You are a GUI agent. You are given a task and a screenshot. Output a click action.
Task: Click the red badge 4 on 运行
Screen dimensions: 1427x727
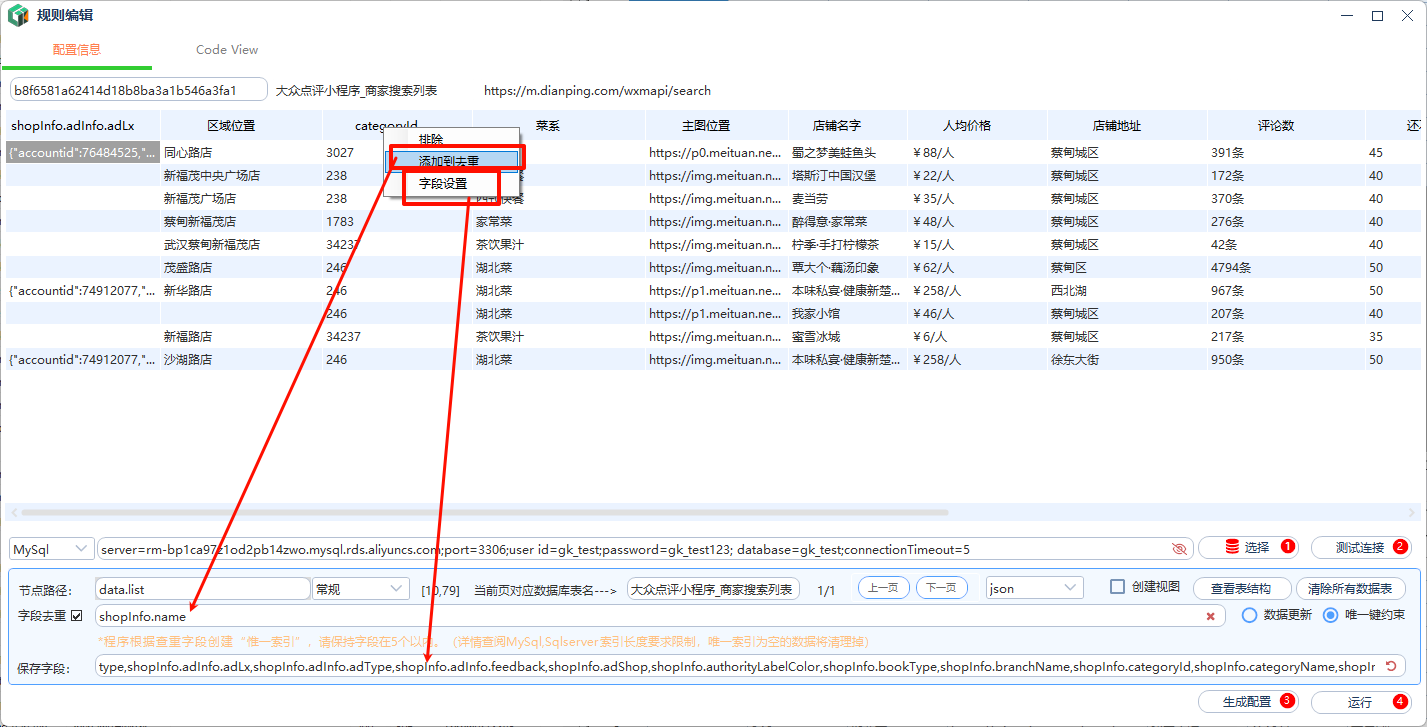click(x=1400, y=701)
